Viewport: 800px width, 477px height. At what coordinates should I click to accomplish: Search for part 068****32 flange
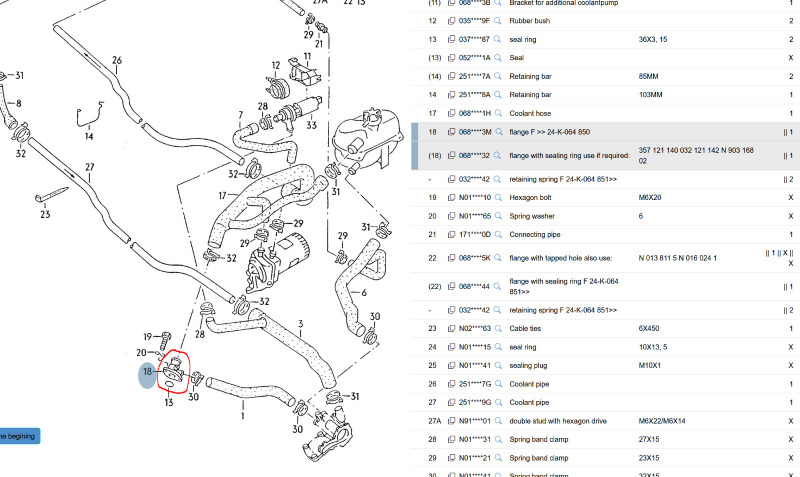(x=497, y=156)
